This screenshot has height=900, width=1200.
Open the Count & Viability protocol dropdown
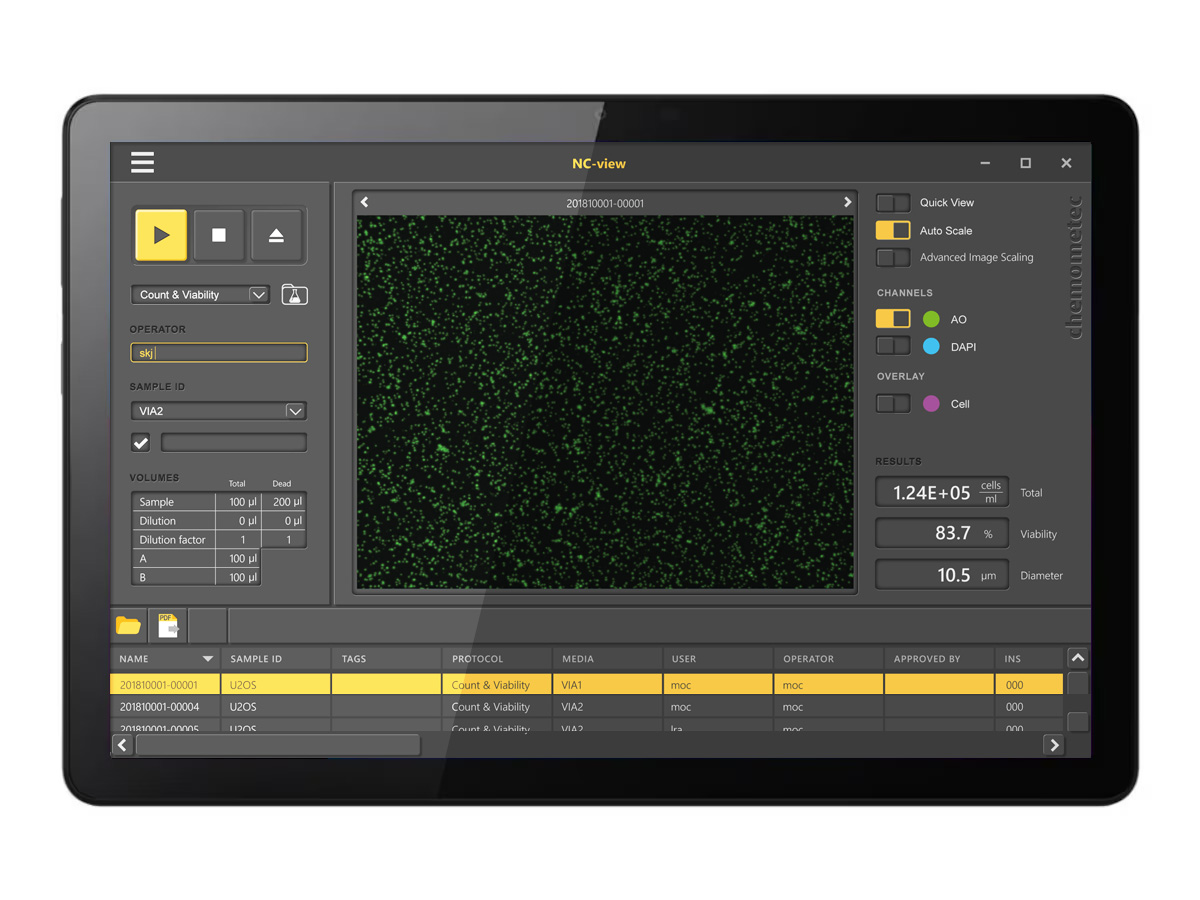[200, 295]
